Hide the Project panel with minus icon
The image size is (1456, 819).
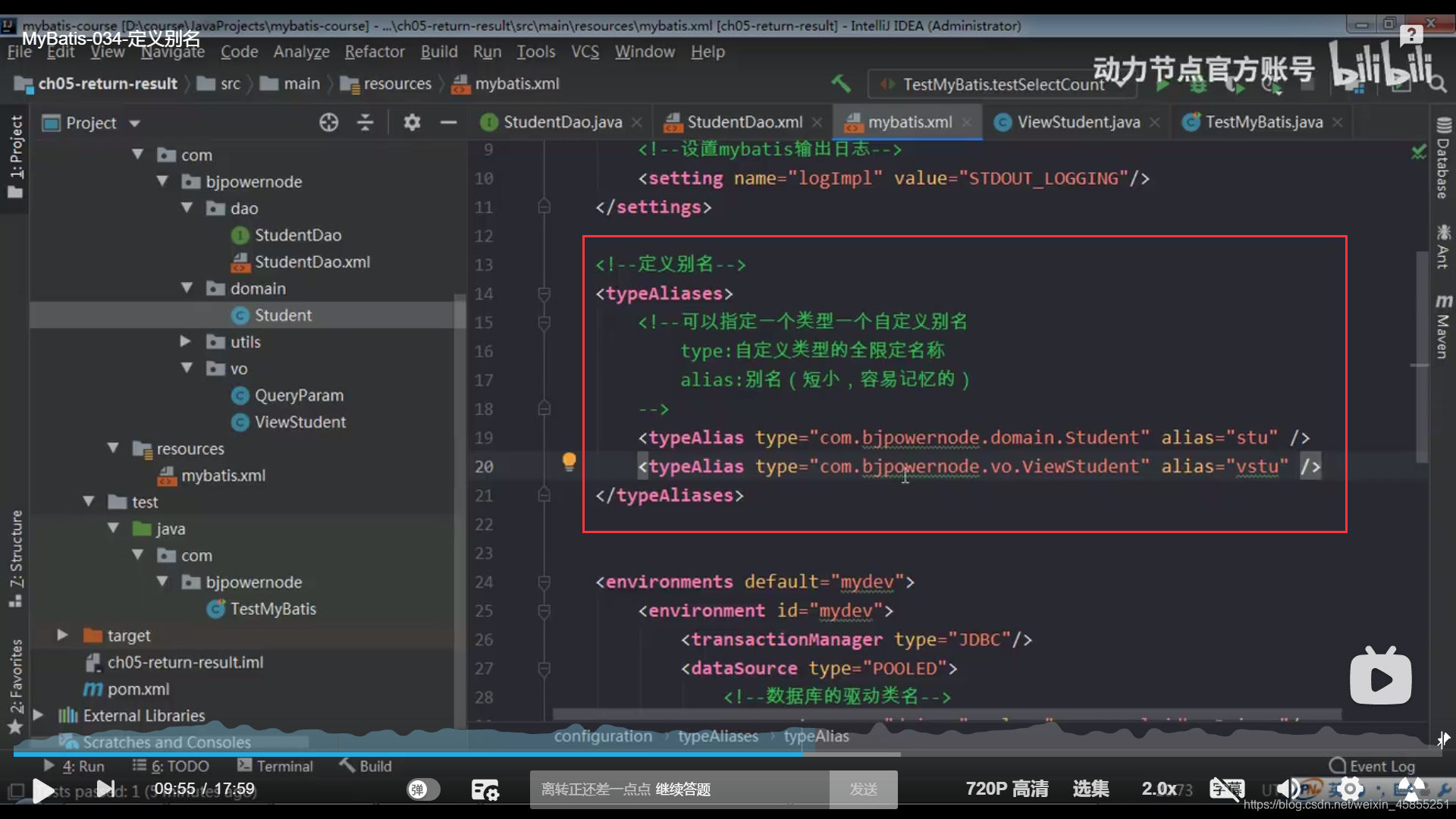click(x=448, y=122)
